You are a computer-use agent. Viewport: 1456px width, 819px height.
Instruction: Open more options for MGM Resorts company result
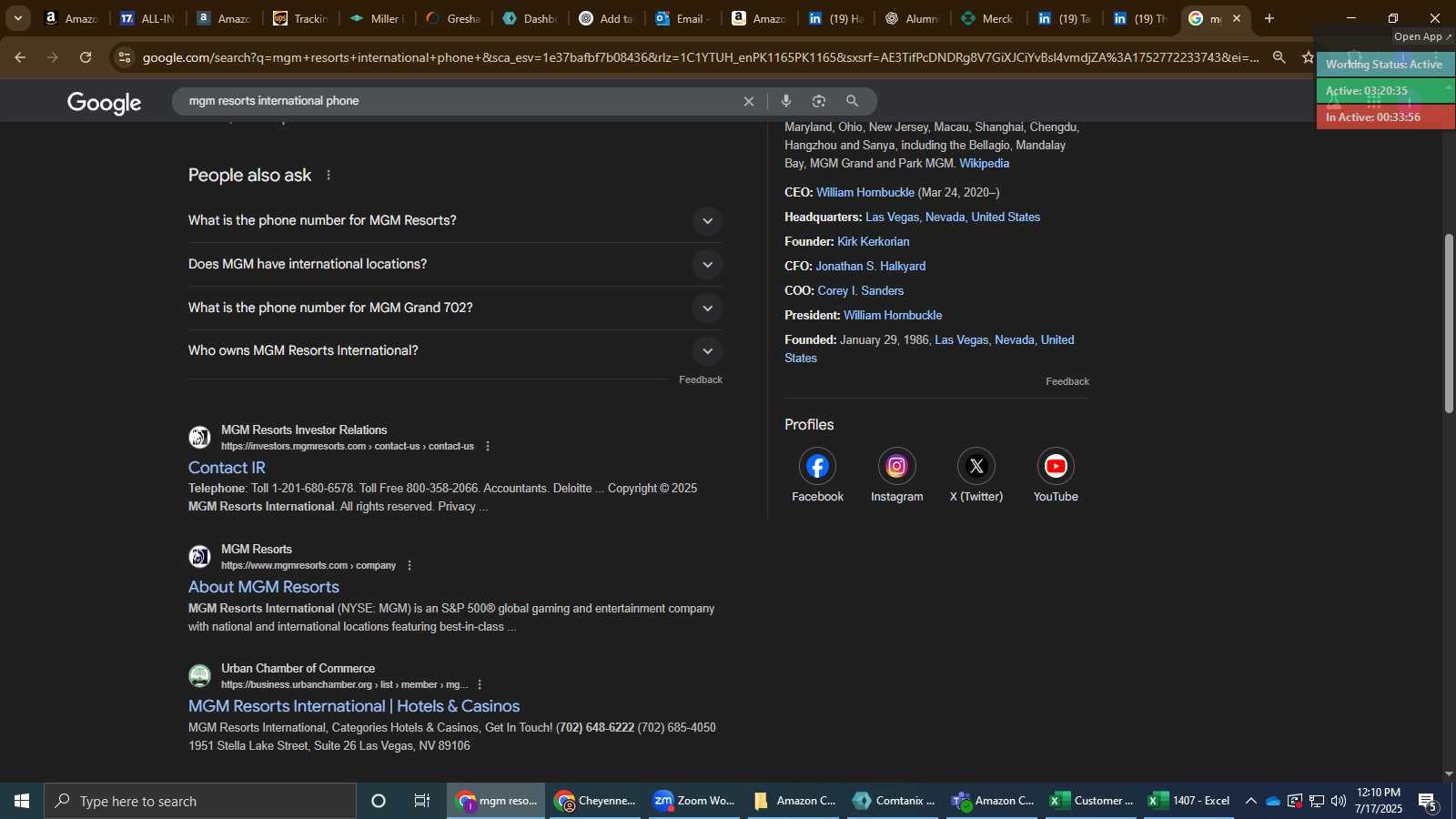(x=409, y=565)
